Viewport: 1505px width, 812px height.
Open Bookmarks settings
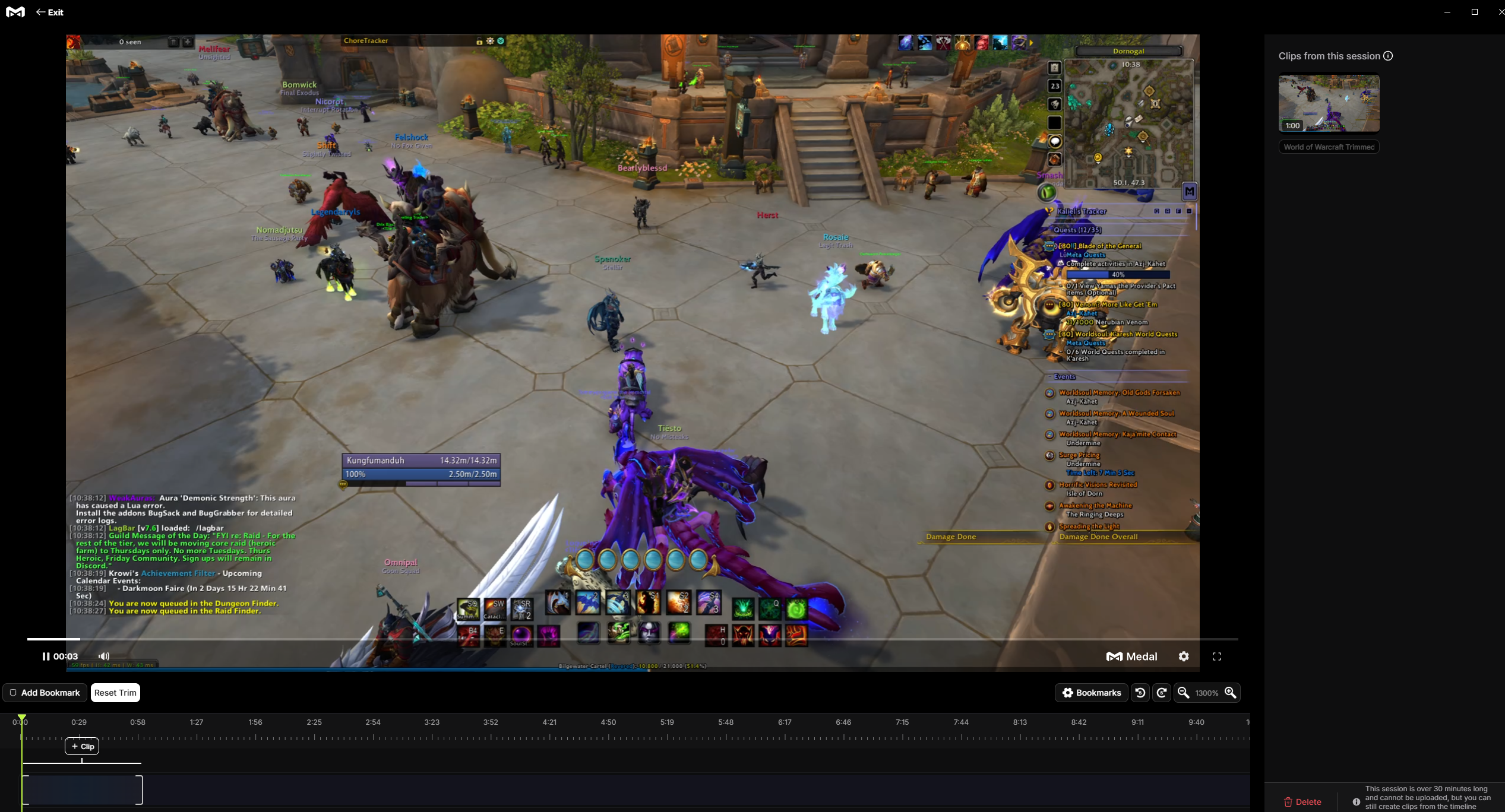click(1091, 693)
